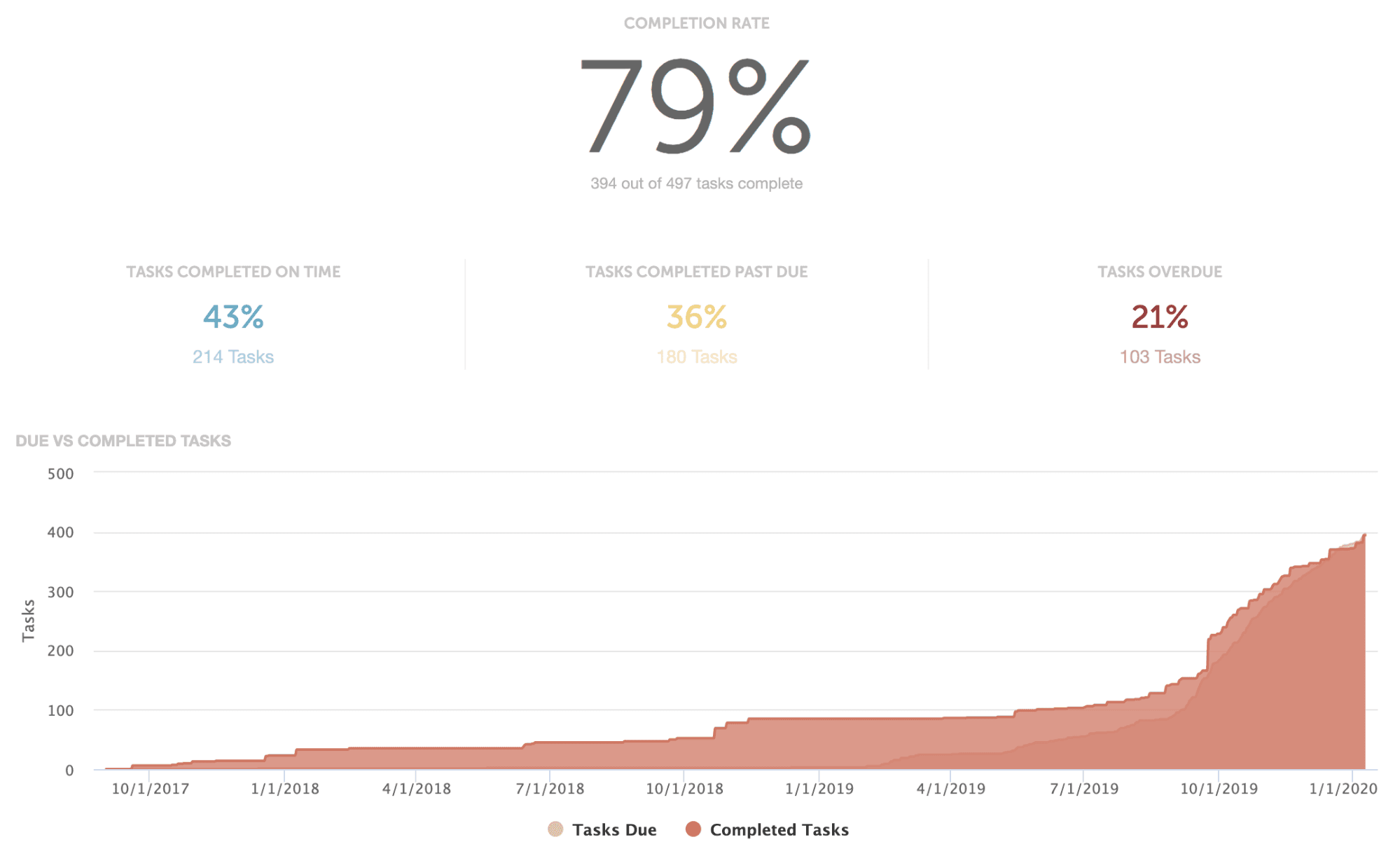Screen dimensions: 1400x863
Task: Select the 79% completion rate figure
Action: pos(695,106)
